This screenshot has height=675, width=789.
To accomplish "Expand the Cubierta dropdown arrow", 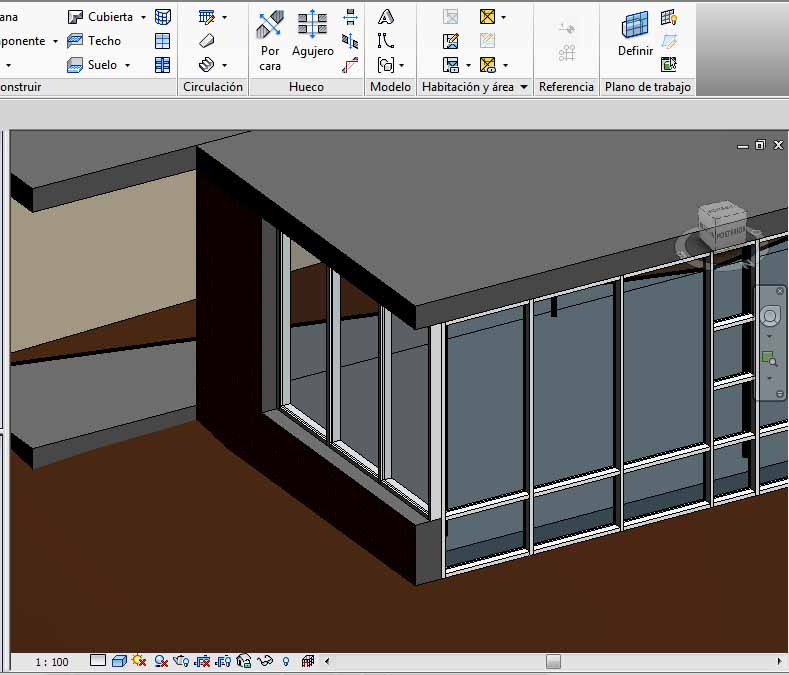I will pyautogui.click(x=143, y=17).
